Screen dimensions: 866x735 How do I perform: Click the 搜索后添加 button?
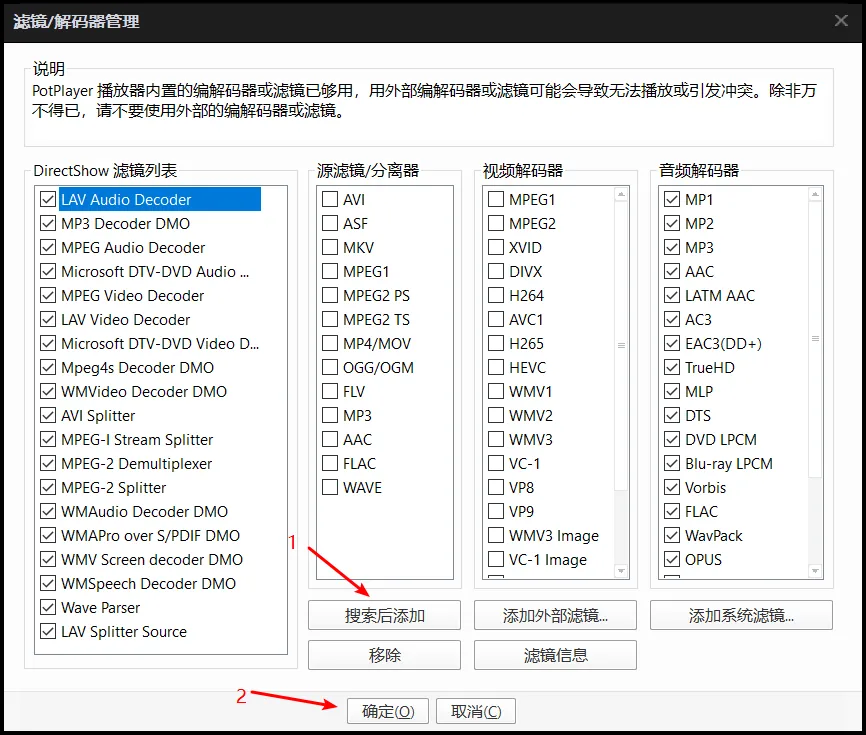pyautogui.click(x=384, y=615)
